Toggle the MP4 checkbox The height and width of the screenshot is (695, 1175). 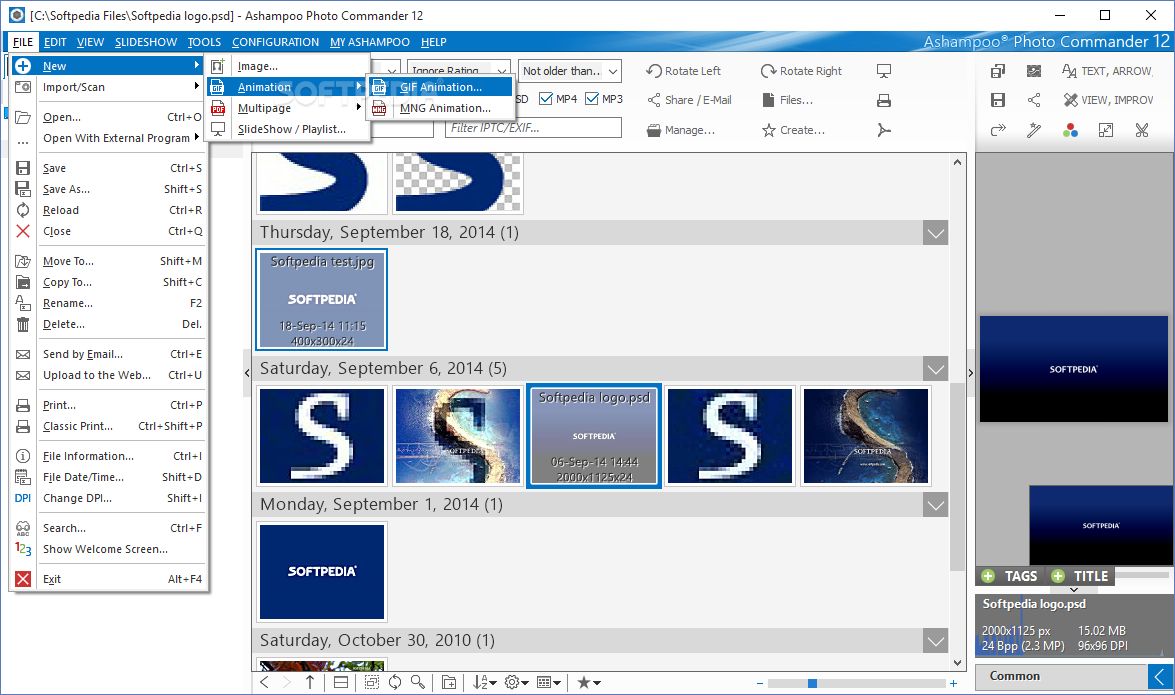pyautogui.click(x=546, y=99)
